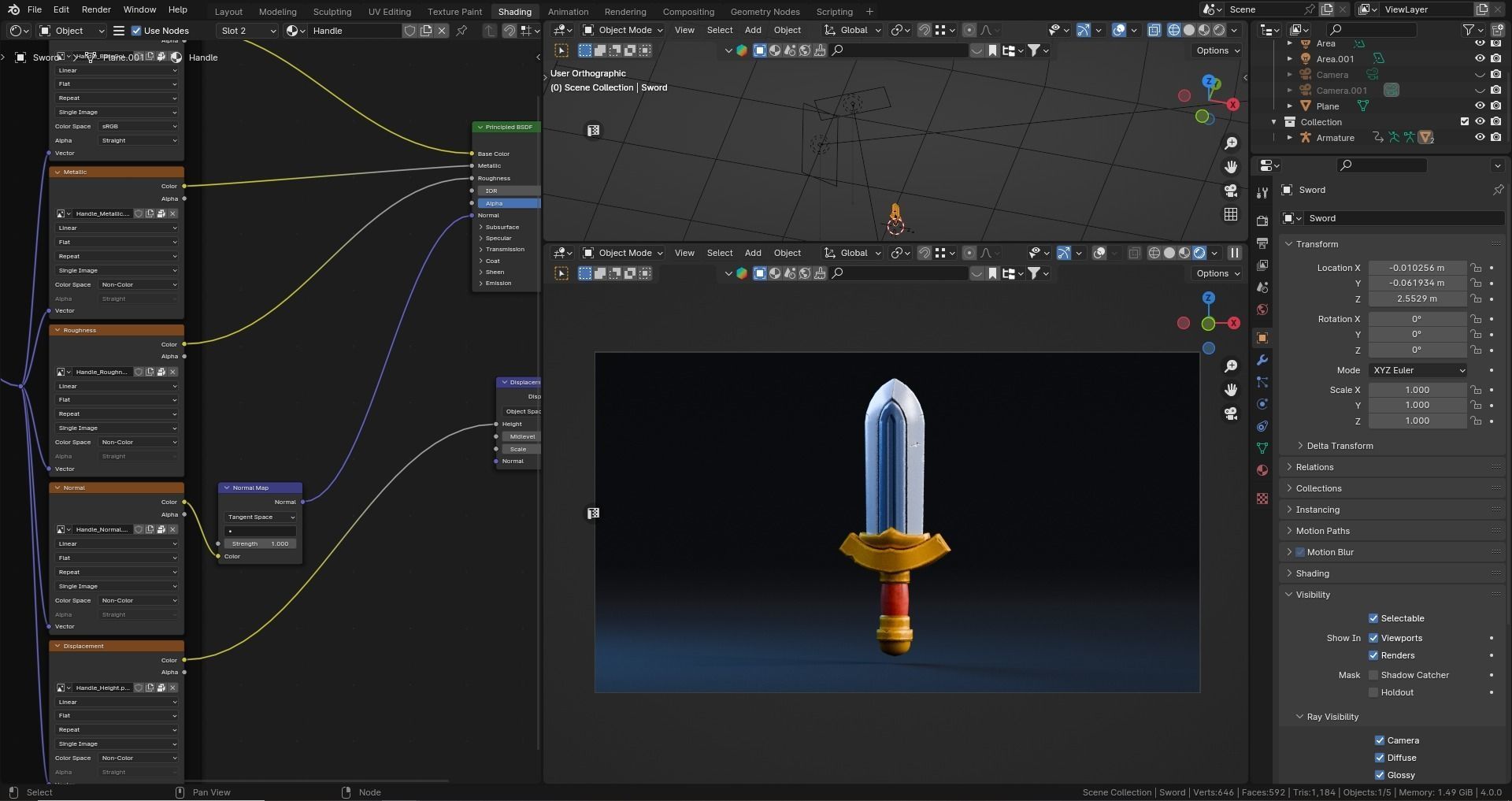The height and width of the screenshot is (801, 1512).
Task: Open Tangent Space dropdown in Normal Map node
Action: [260, 517]
